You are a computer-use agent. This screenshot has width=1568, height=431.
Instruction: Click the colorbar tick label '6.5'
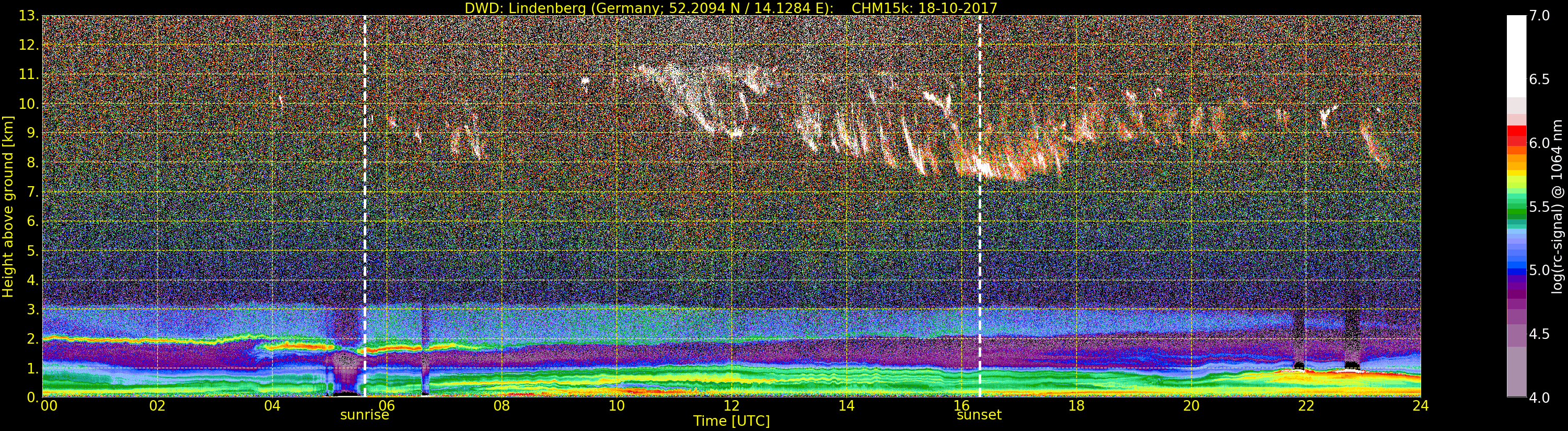pos(1539,80)
